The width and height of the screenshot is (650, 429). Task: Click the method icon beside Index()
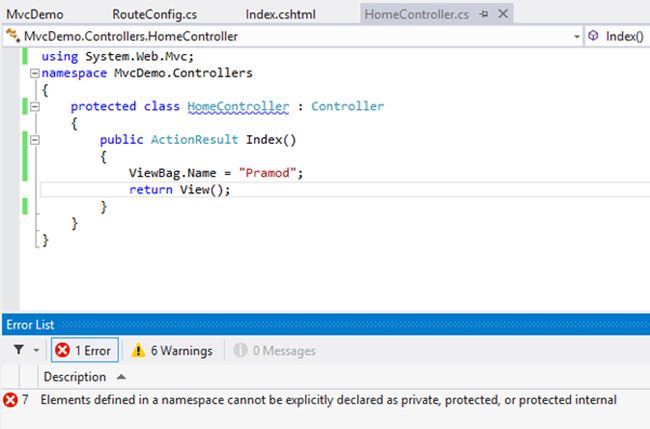pyautogui.click(x=593, y=36)
